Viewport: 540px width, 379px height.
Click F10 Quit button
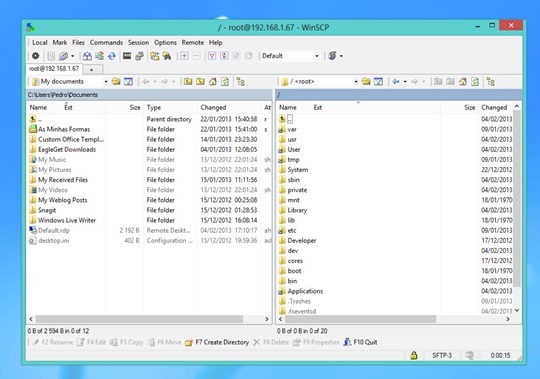361,342
